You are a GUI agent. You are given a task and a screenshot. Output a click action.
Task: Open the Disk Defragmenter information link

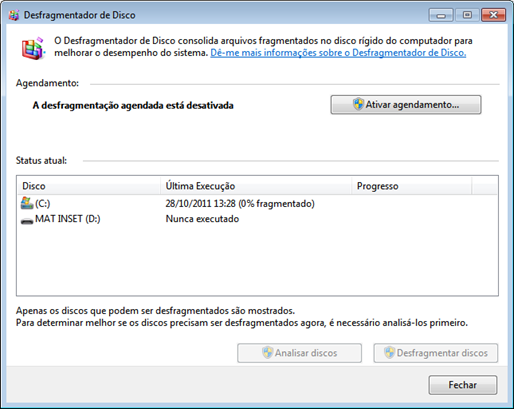click(338, 53)
